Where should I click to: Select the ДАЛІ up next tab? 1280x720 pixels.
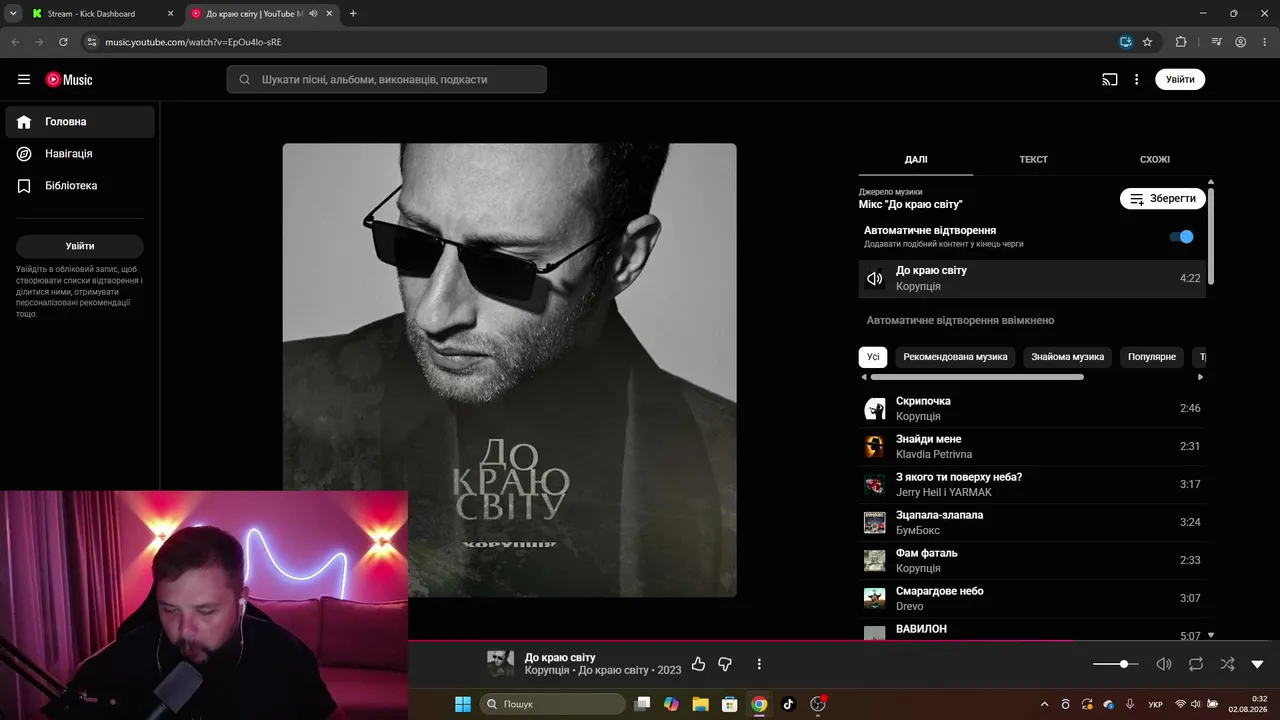[916, 160]
